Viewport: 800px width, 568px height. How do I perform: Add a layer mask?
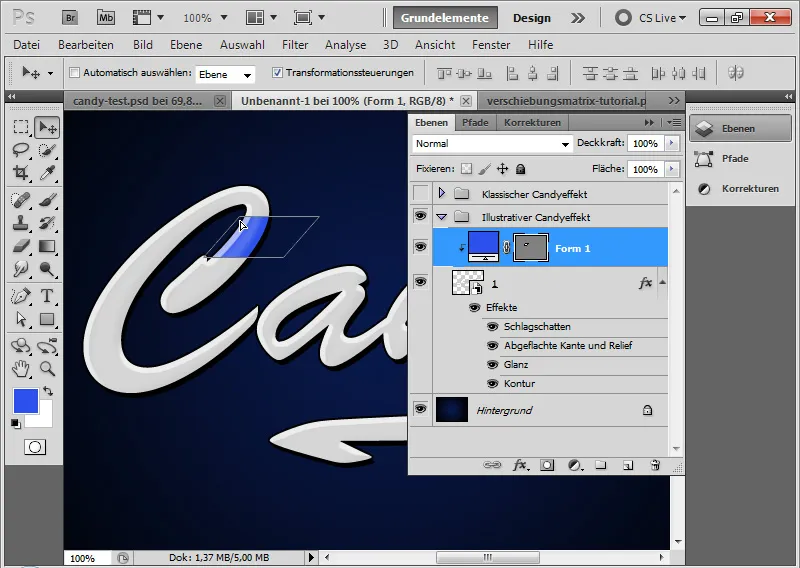[x=546, y=465]
